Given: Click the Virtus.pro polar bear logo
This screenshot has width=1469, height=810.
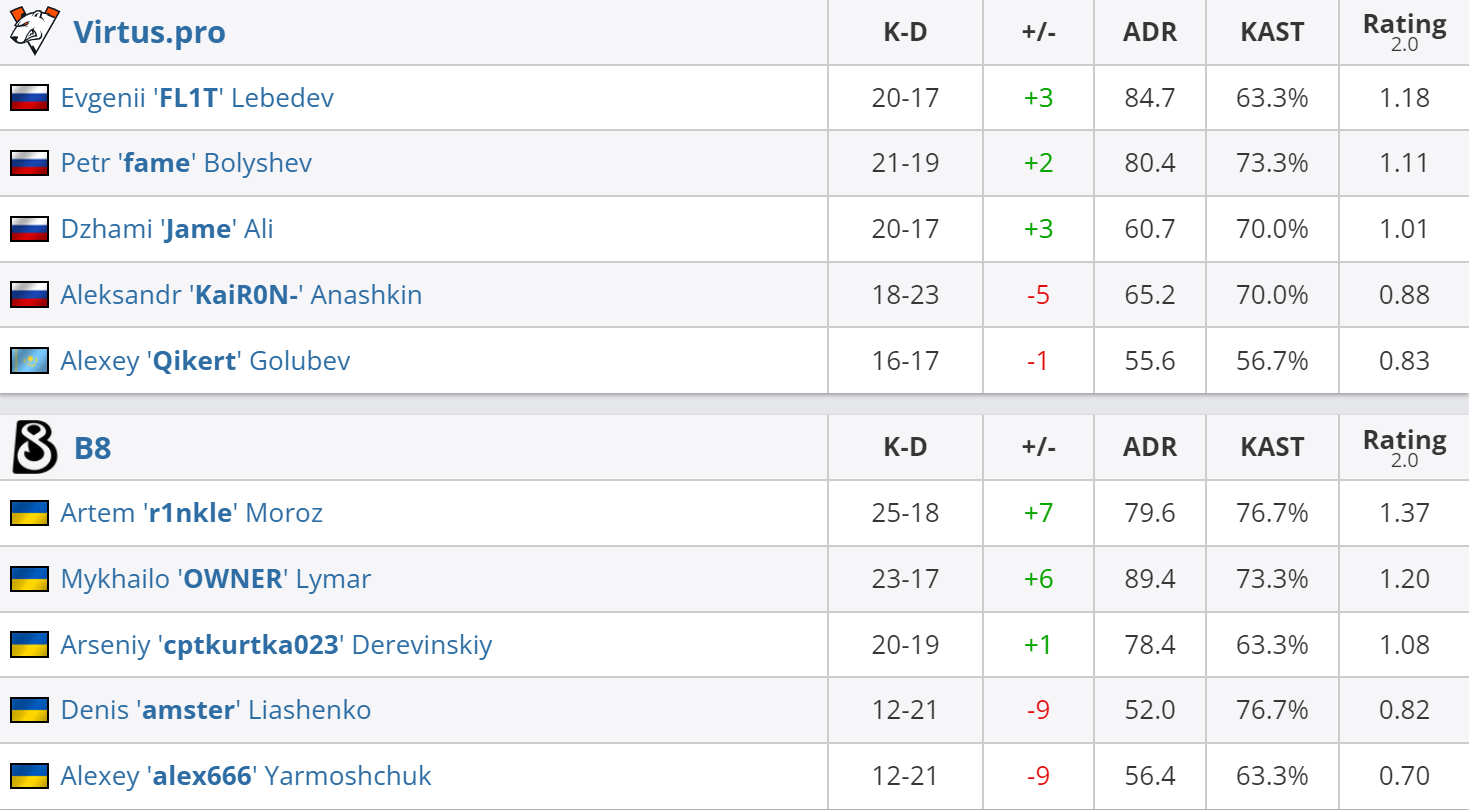Looking at the screenshot, I should pos(29,31).
